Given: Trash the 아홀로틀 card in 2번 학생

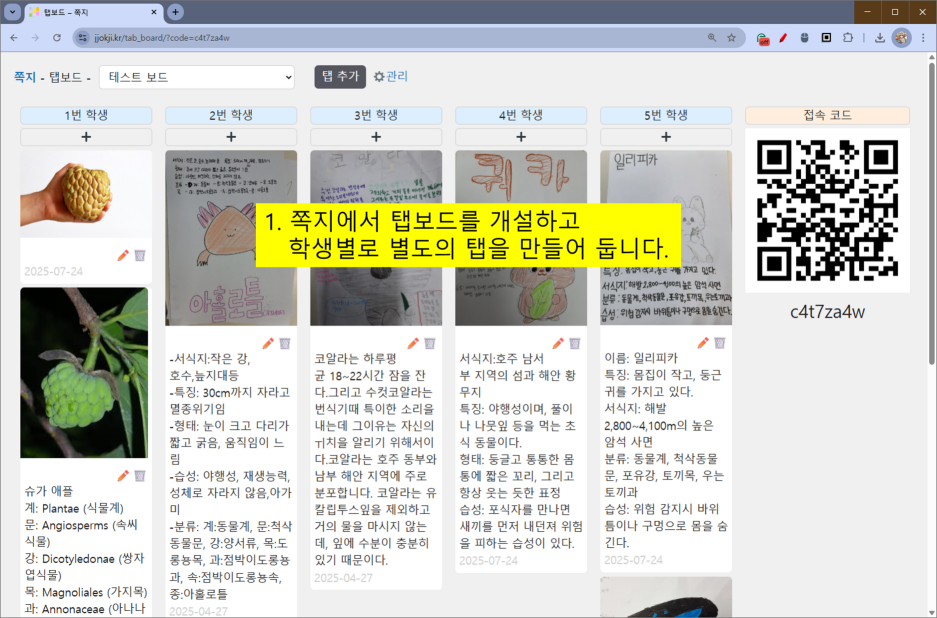Looking at the screenshot, I should [285, 343].
